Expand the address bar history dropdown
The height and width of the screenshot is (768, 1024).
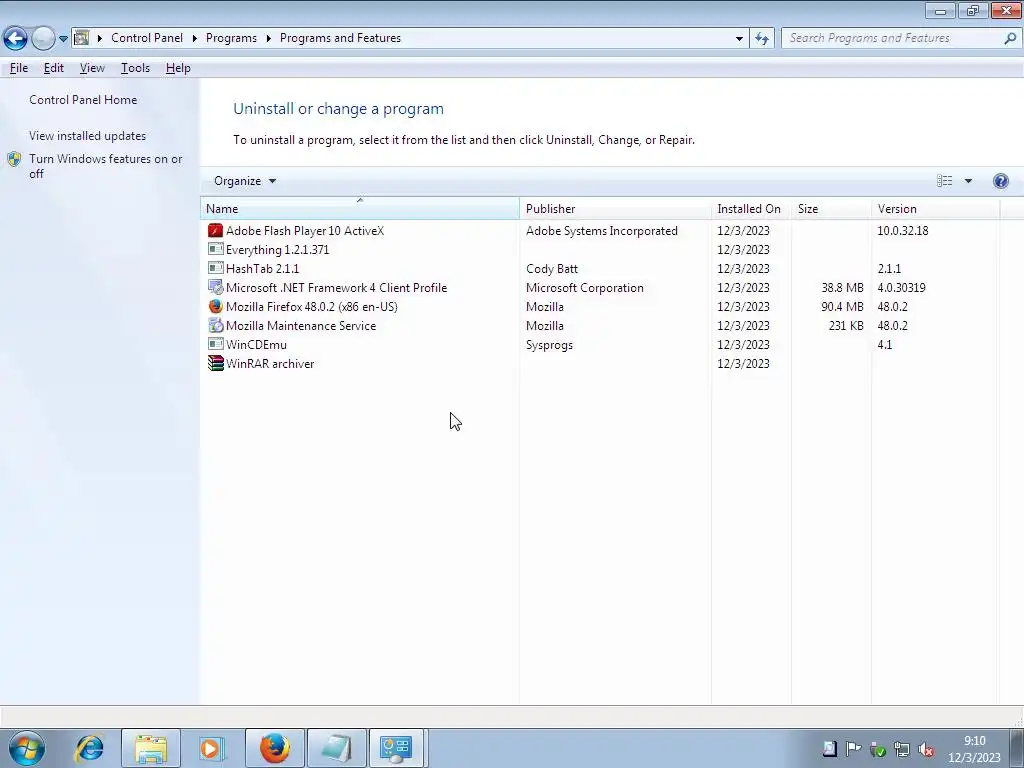[x=739, y=39]
